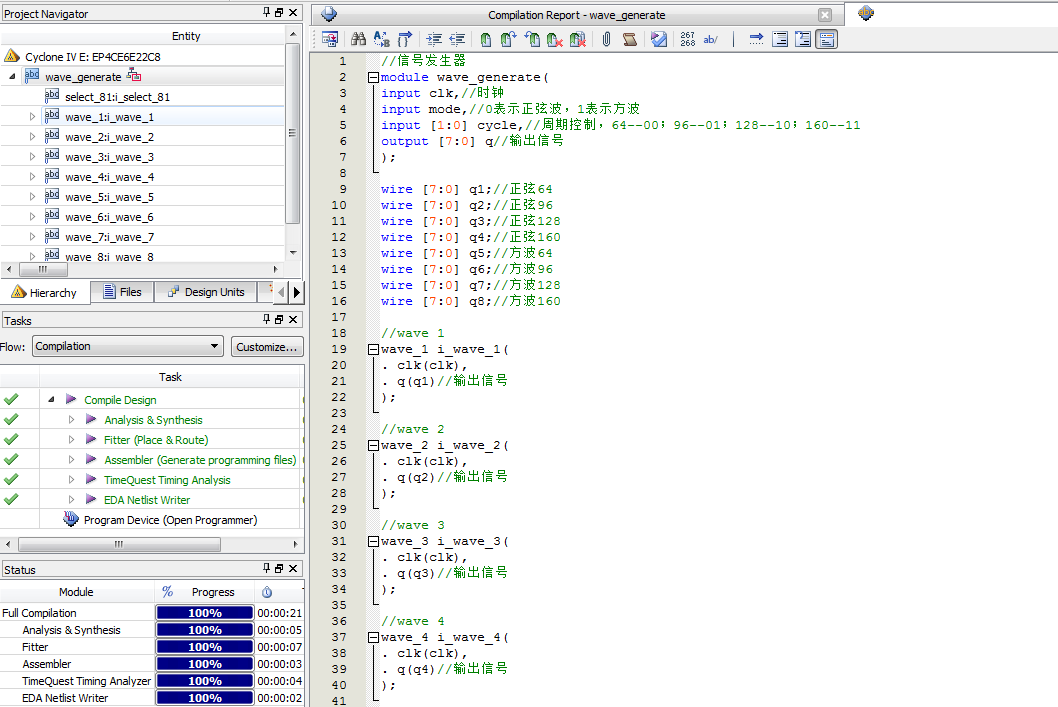Open the Flow dropdown showing Compilation

[127, 347]
